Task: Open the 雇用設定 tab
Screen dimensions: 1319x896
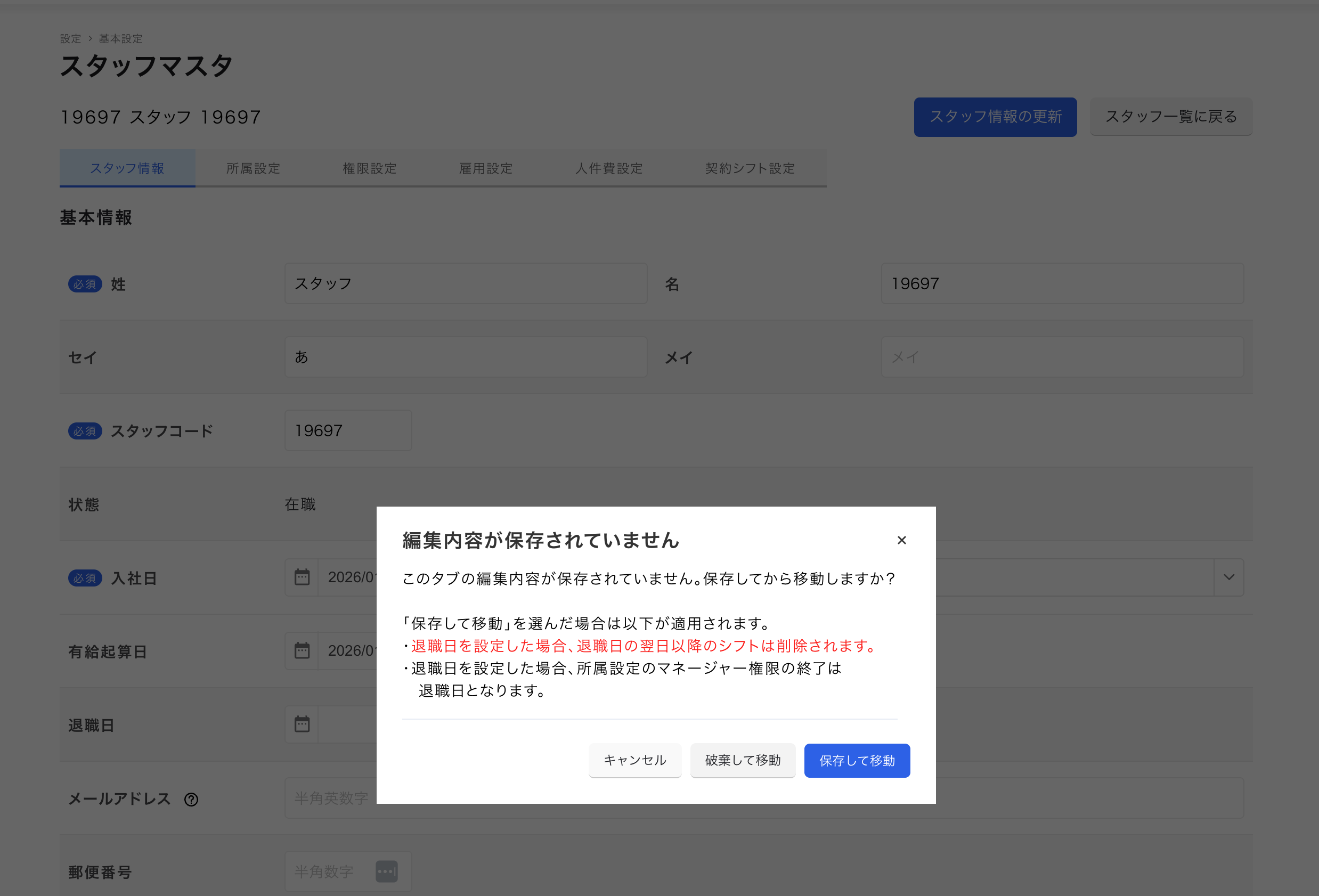Action: (486, 168)
